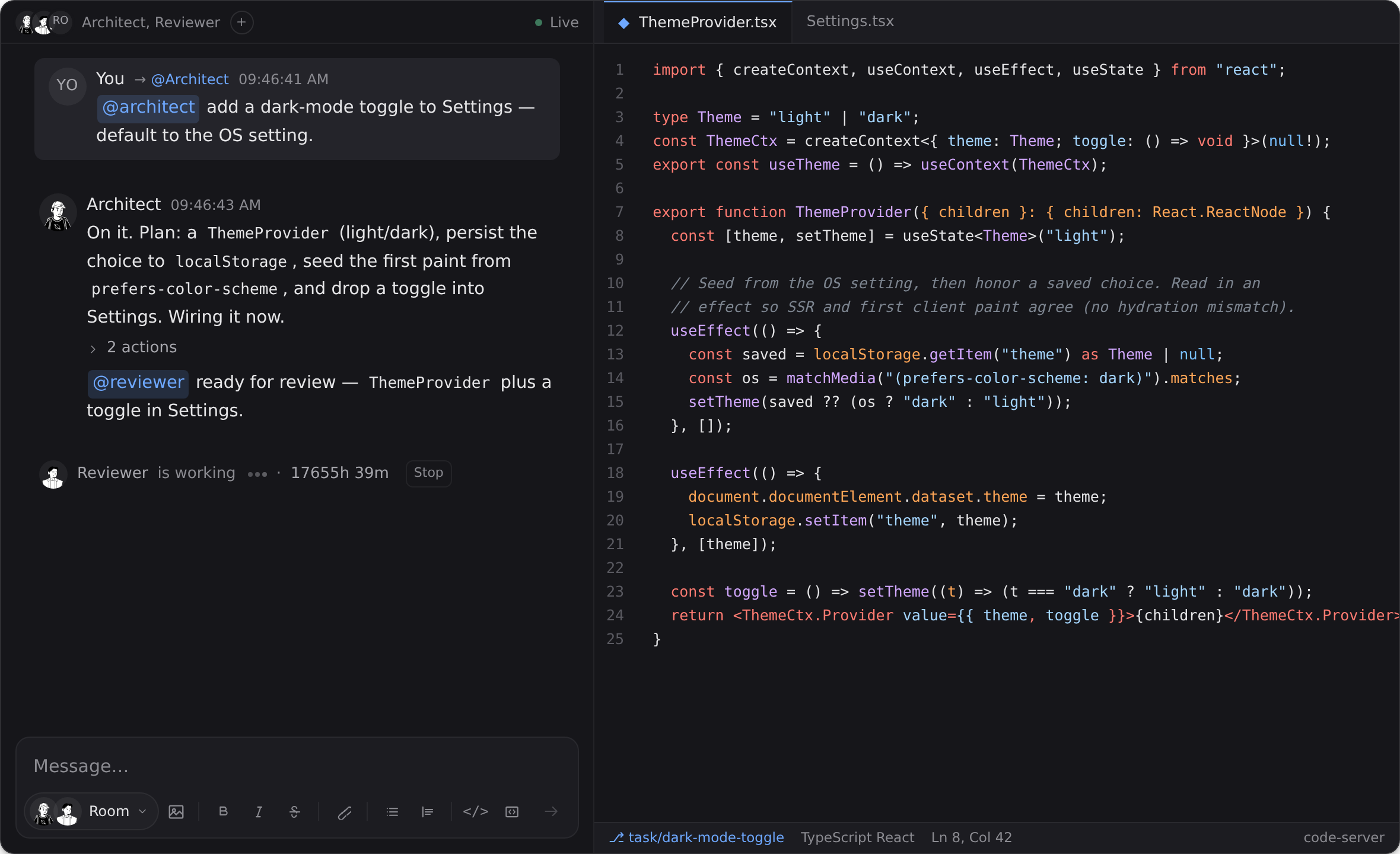The width and height of the screenshot is (1400, 854).
Task: Toggle strikethrough formatting in composer
Action: point(294,811)
